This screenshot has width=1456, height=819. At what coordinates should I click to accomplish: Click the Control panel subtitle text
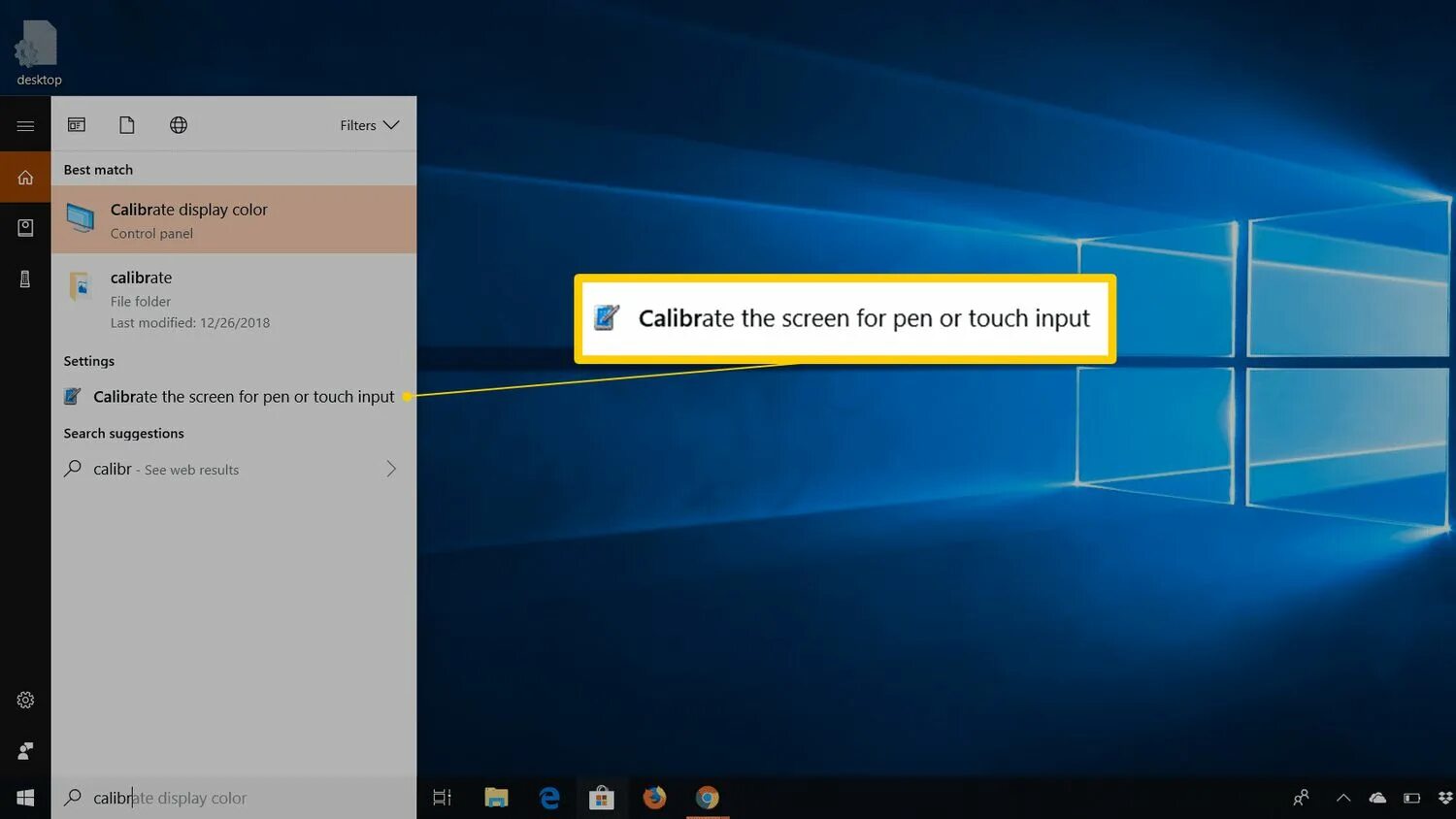pos(151,233)
